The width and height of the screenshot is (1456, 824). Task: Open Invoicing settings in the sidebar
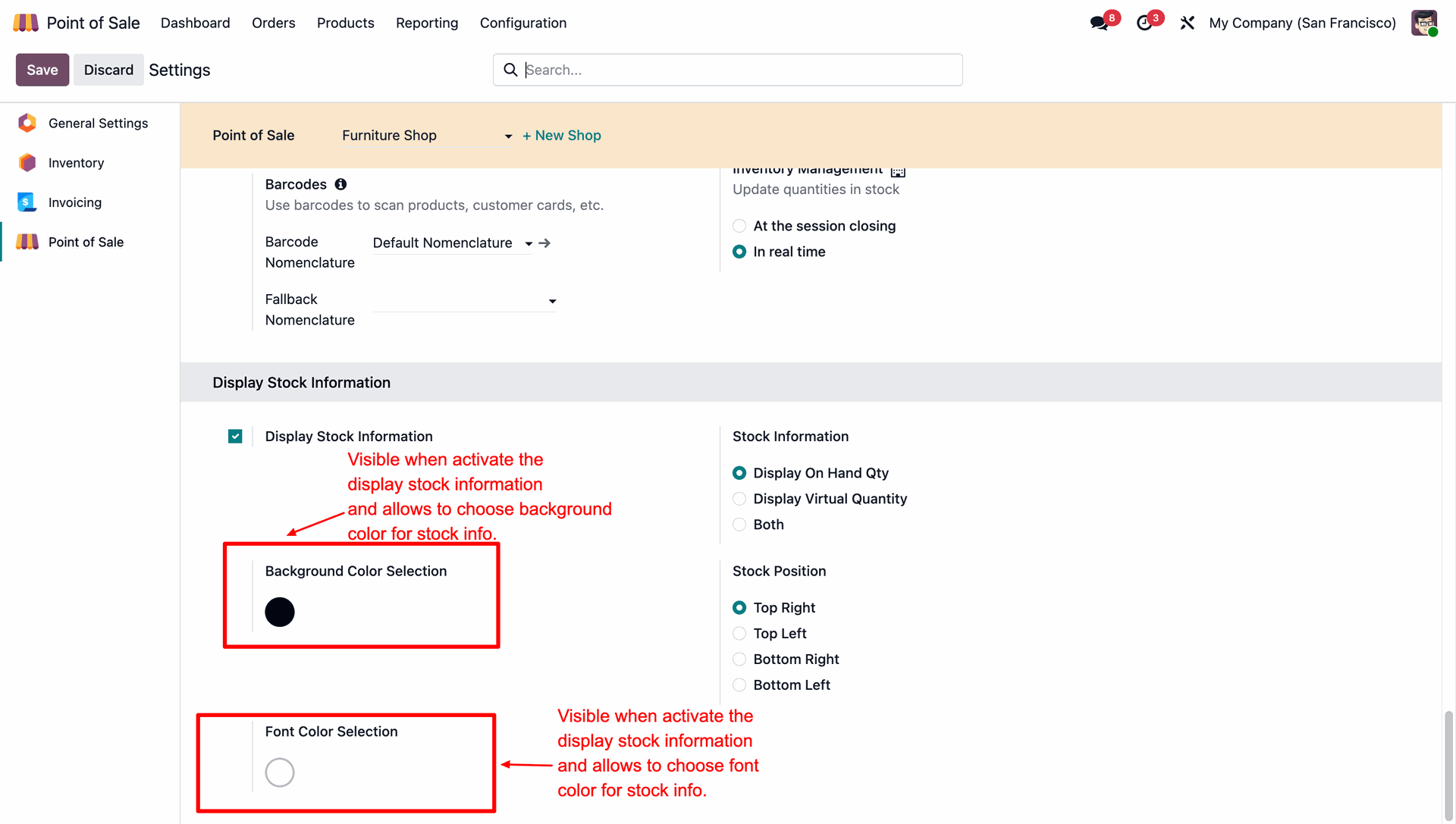coord(74,202)
